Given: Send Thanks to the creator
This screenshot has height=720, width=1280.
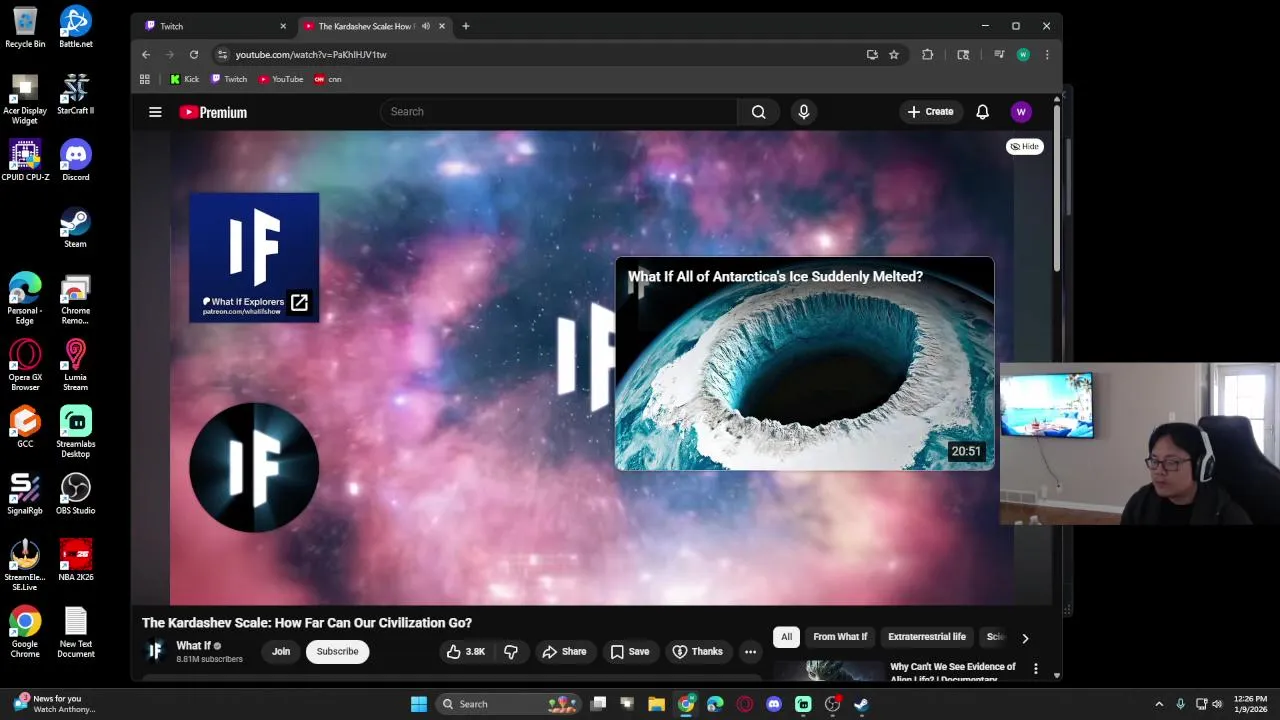Looking at the screenshot, I should 697,651.
